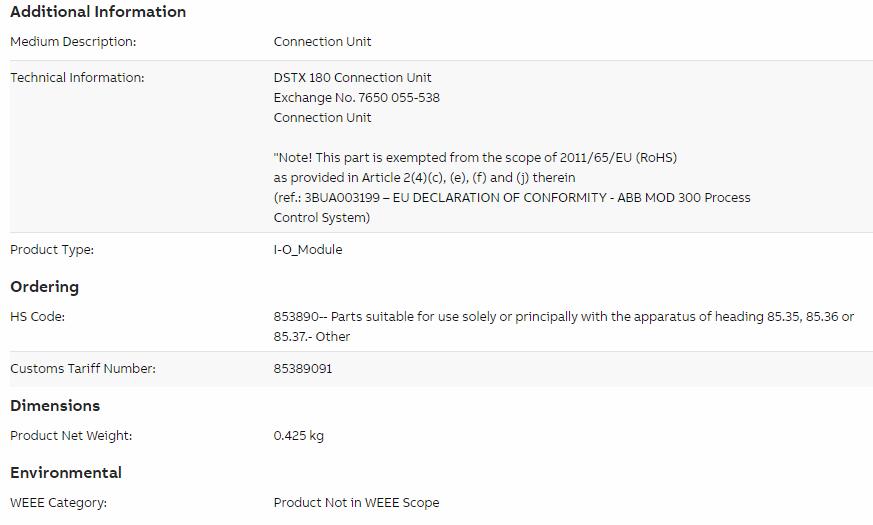Screen dimensions: 873x525
Task: Click the Exchange No. 7650 055-538 line
Action: [356, 97]
